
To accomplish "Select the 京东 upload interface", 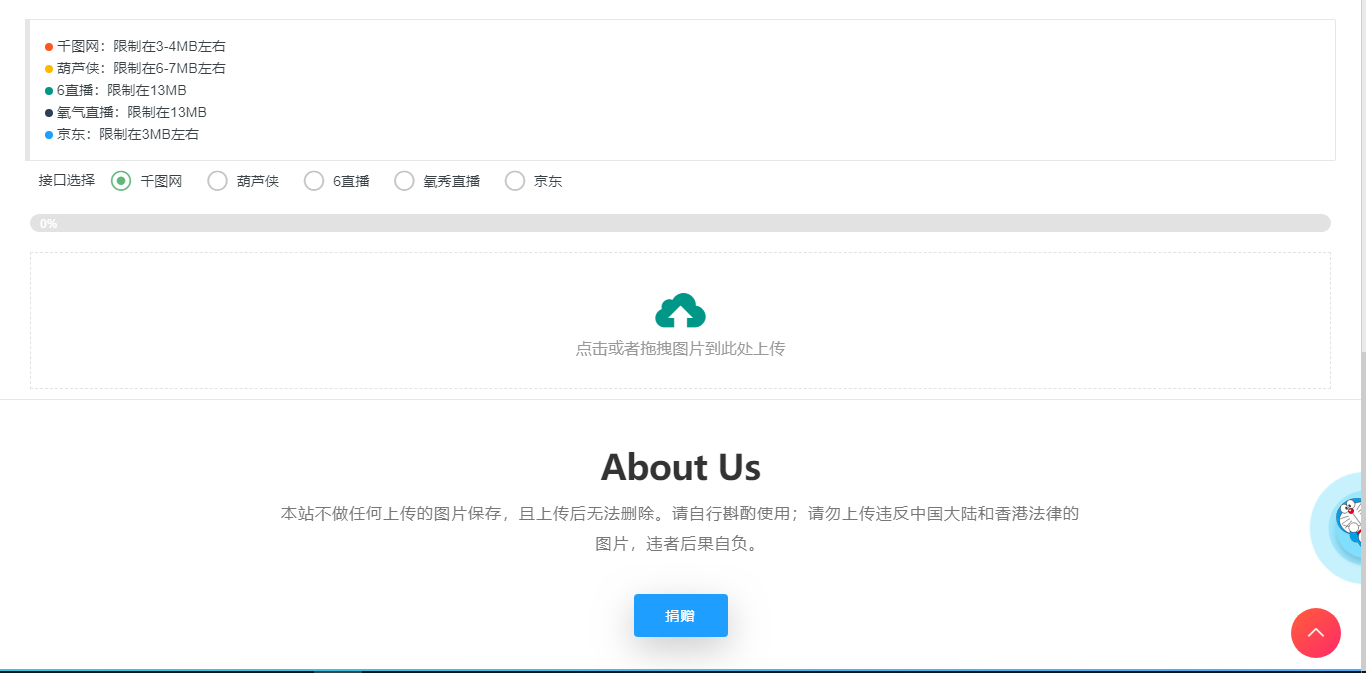I will tap(514, 180).
